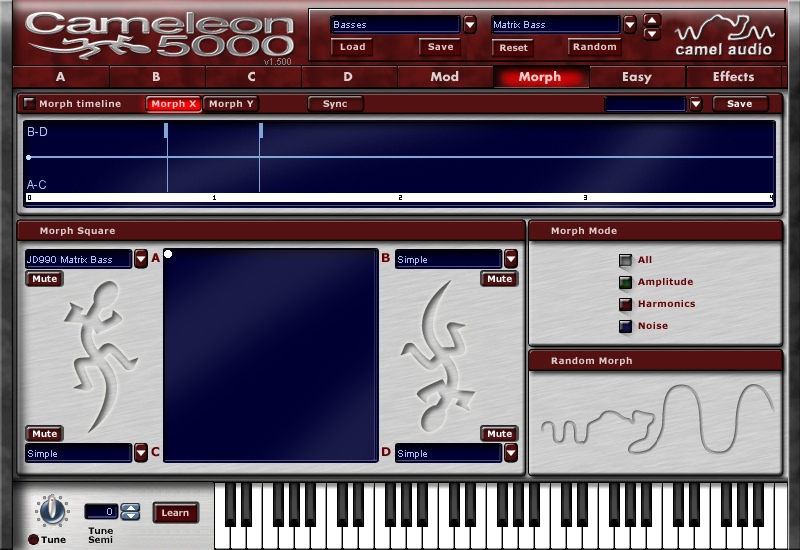800x550 pixels.
Task: Click the Random preset button
Action: tap(594, 47)
